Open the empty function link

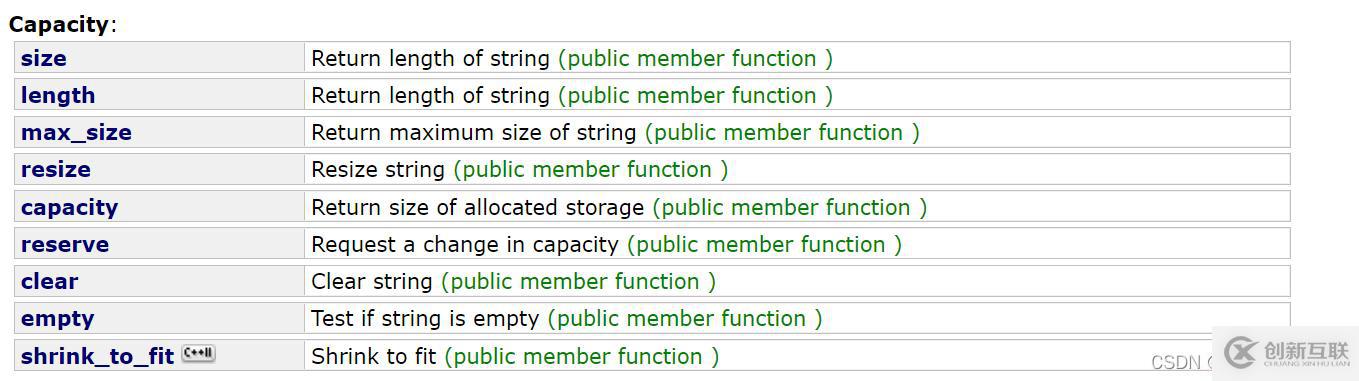click(57, 319)
